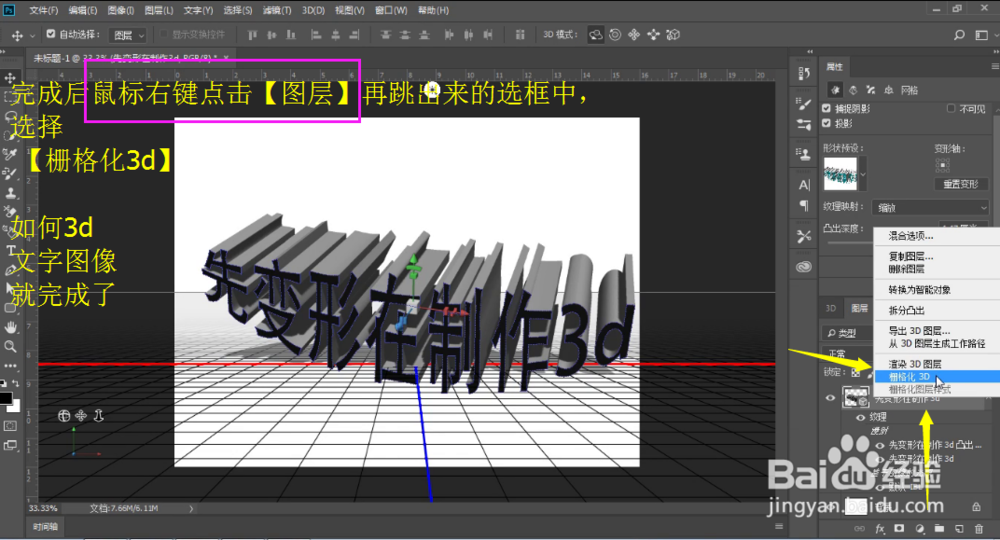Image resolution: width=1000 pixels, height=540 pixels.
Task: Open the 属性 panel flyout menu
Action: (x=994, y=66)
